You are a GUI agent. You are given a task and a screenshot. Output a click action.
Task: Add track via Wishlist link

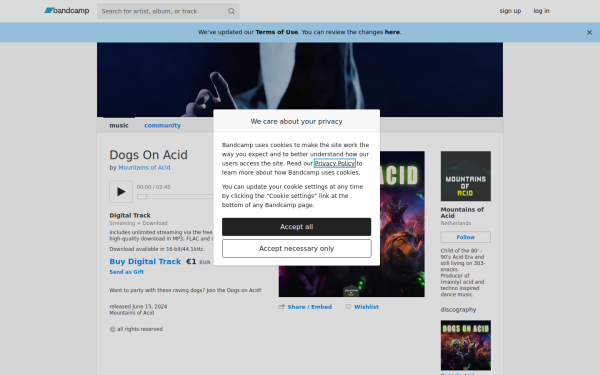[366, 307]
